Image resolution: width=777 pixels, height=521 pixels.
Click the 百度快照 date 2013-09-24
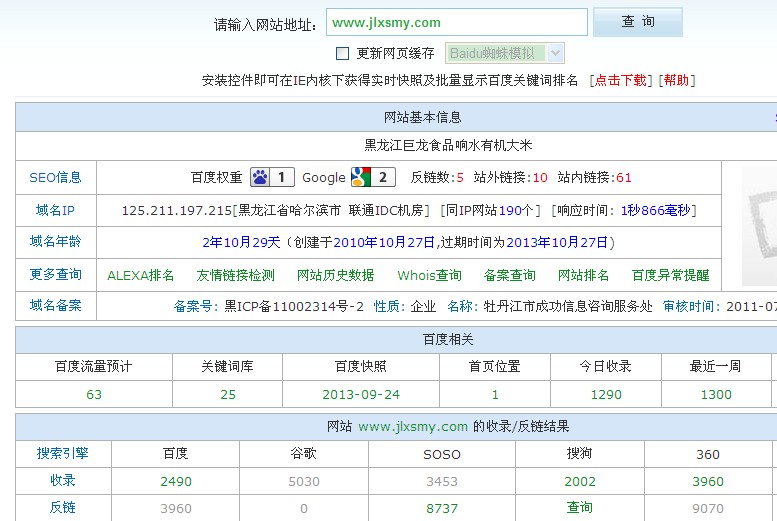361,395
